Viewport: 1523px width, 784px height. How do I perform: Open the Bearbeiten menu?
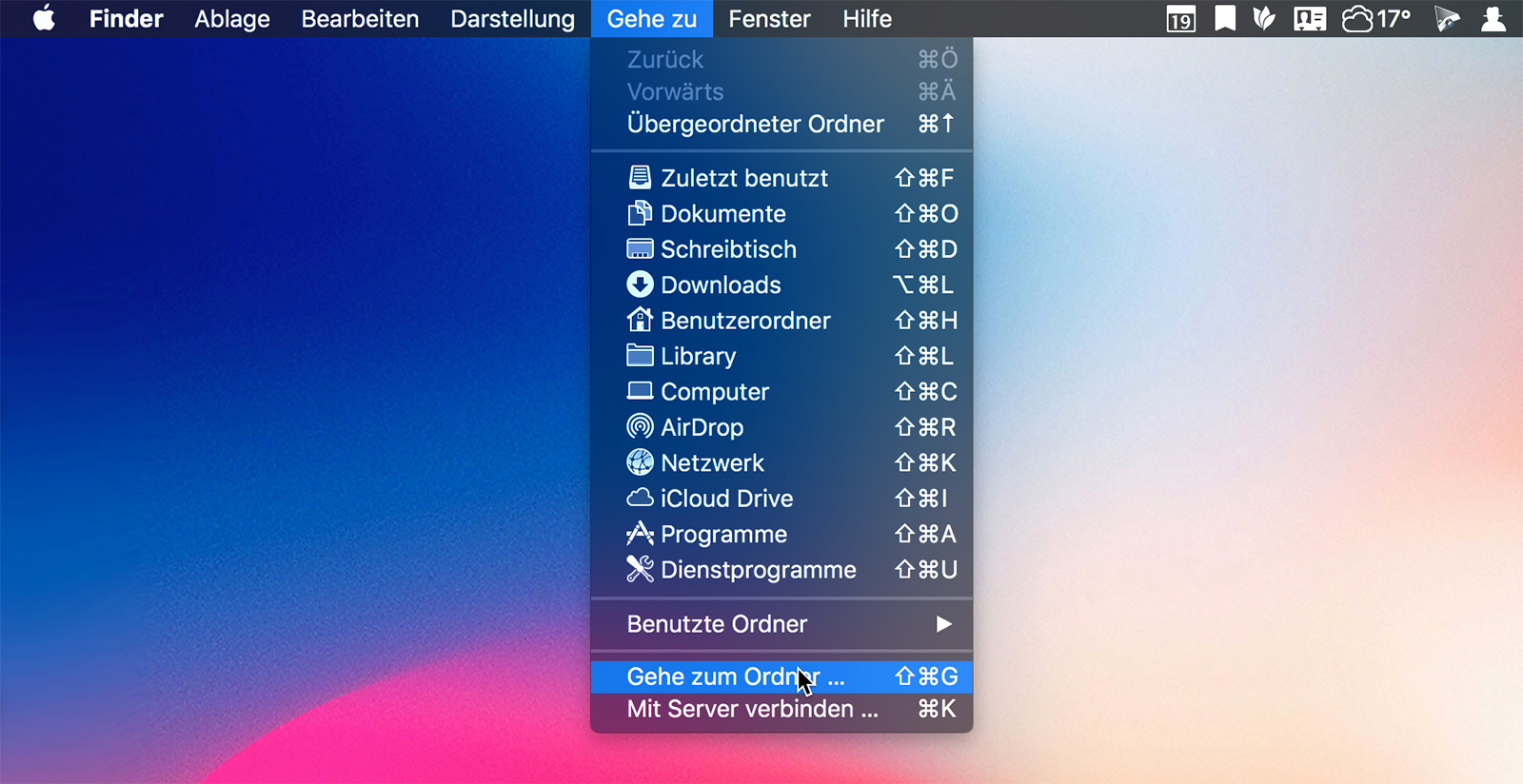click(360, 18)
